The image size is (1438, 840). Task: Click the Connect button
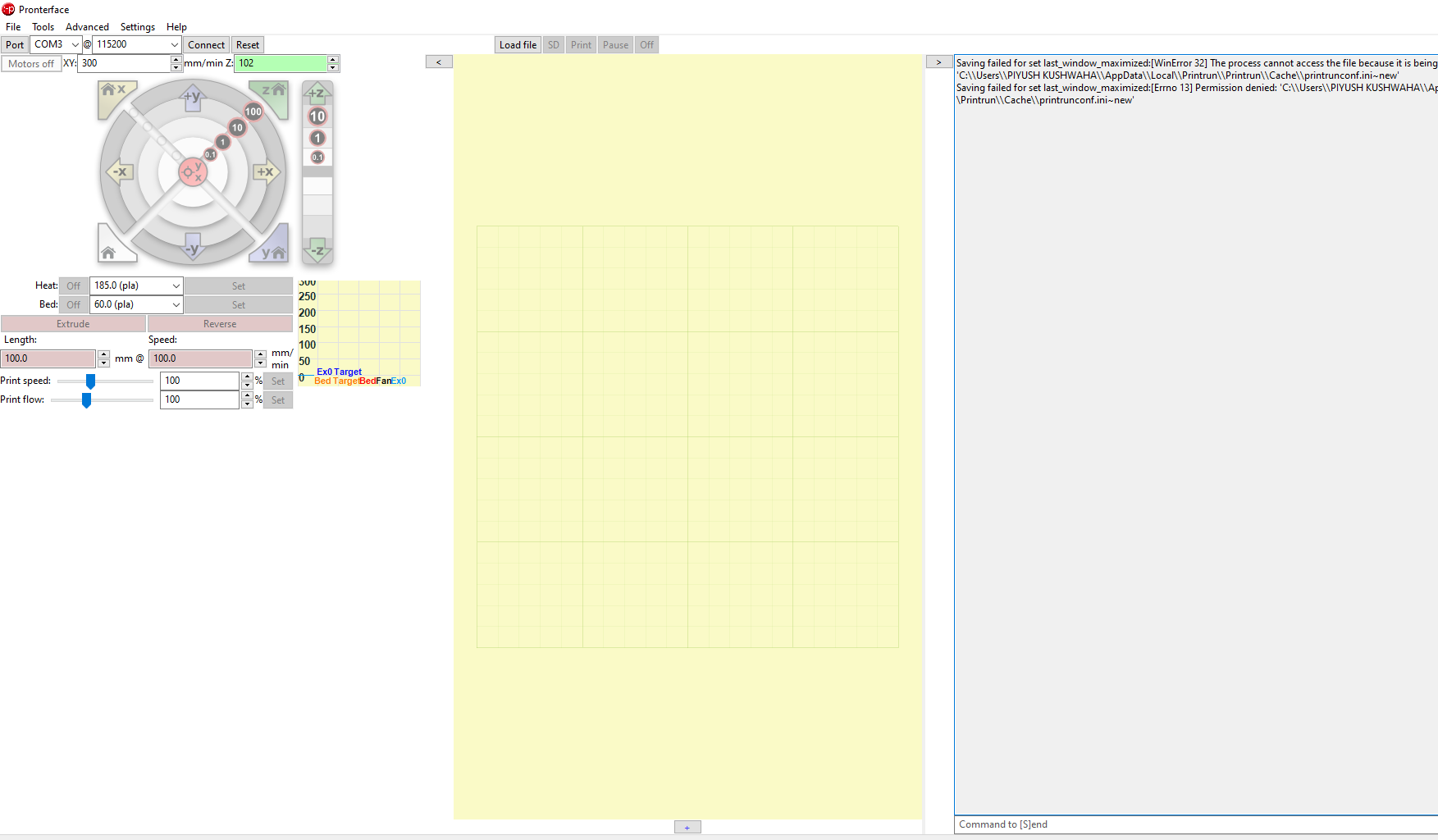point(206,45)
